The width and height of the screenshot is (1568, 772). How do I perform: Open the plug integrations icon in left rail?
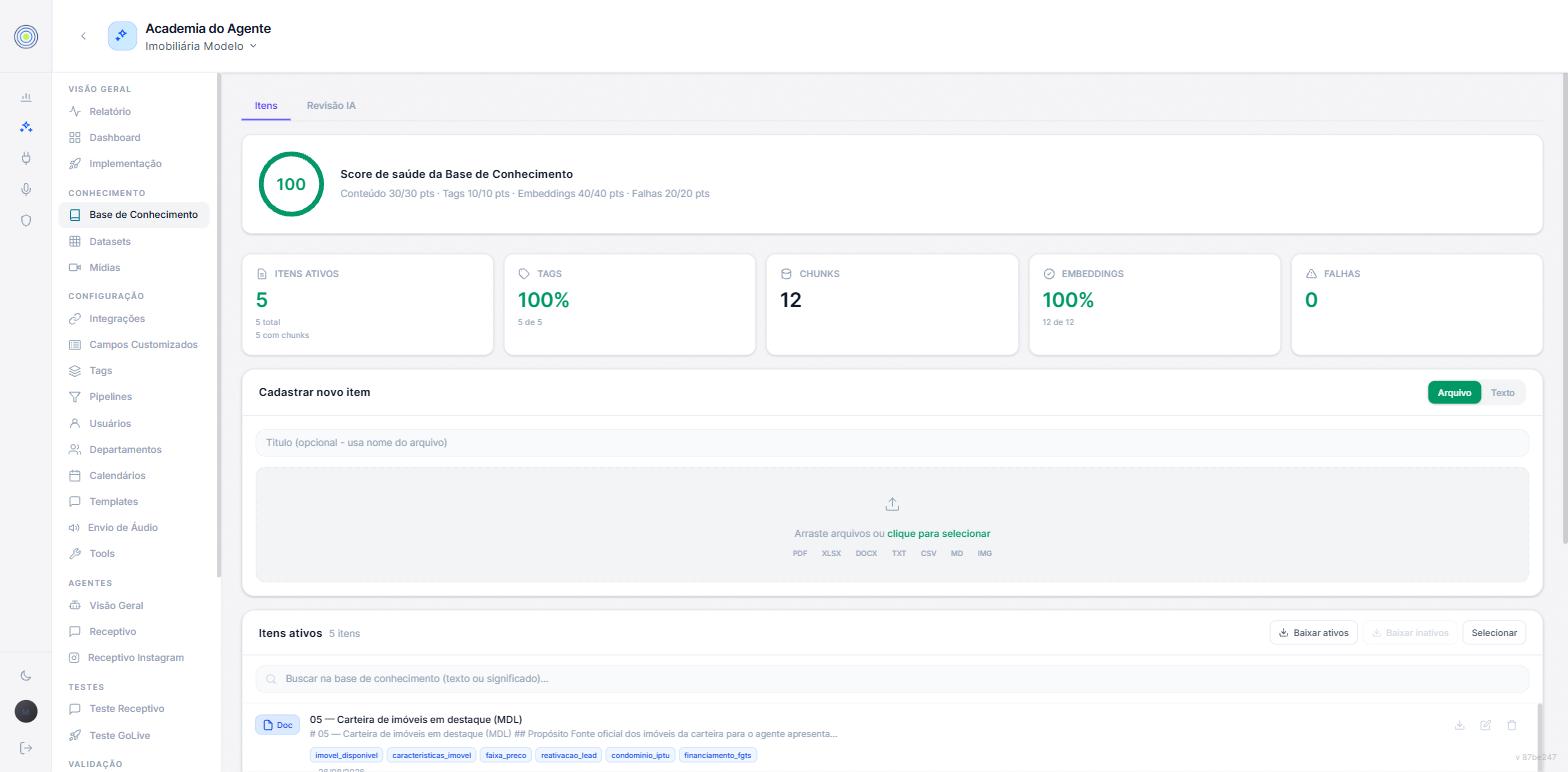point(26,158)
